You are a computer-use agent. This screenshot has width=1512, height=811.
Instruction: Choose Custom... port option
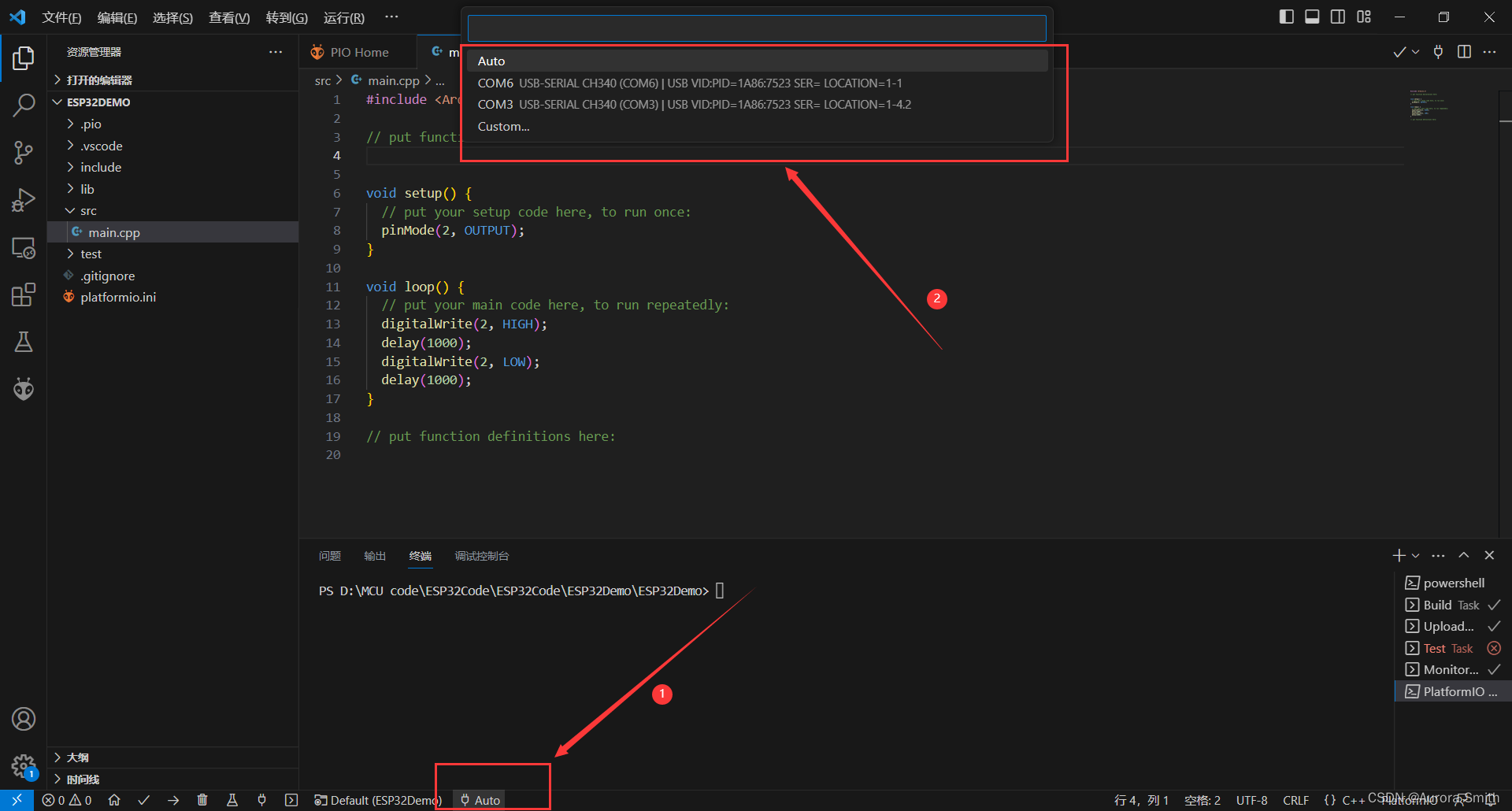pos(758,126)
